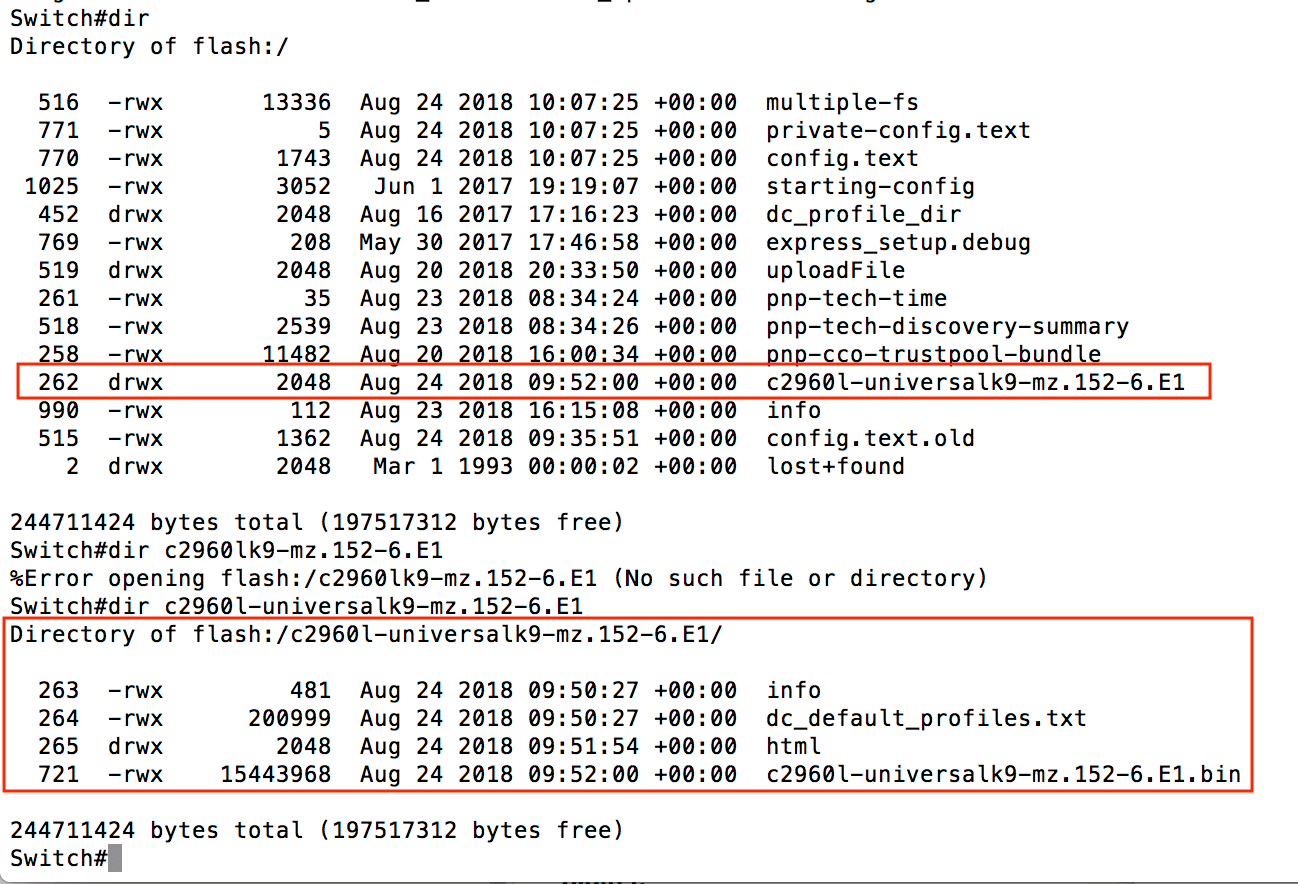Select the starting-config file entry
The height and width of the screenshot is (884, 1298).
870,186
